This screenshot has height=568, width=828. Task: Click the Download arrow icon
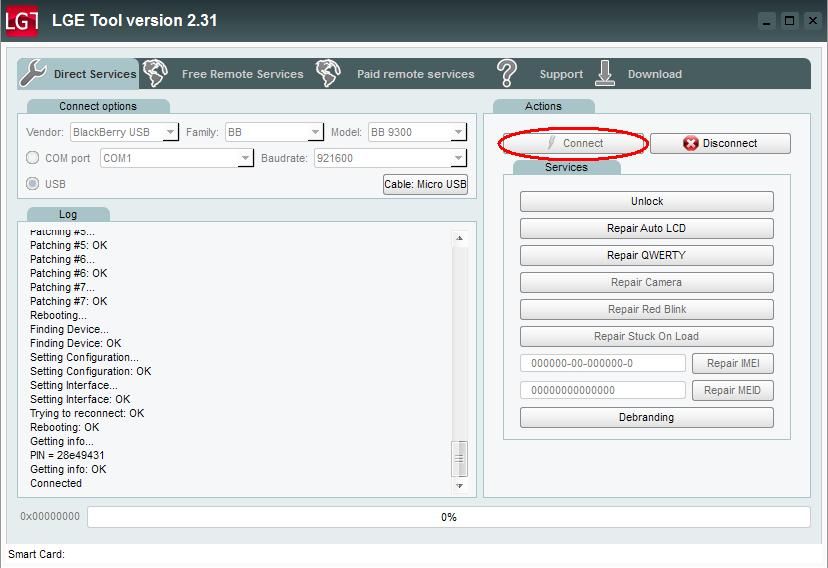(605, 73)
